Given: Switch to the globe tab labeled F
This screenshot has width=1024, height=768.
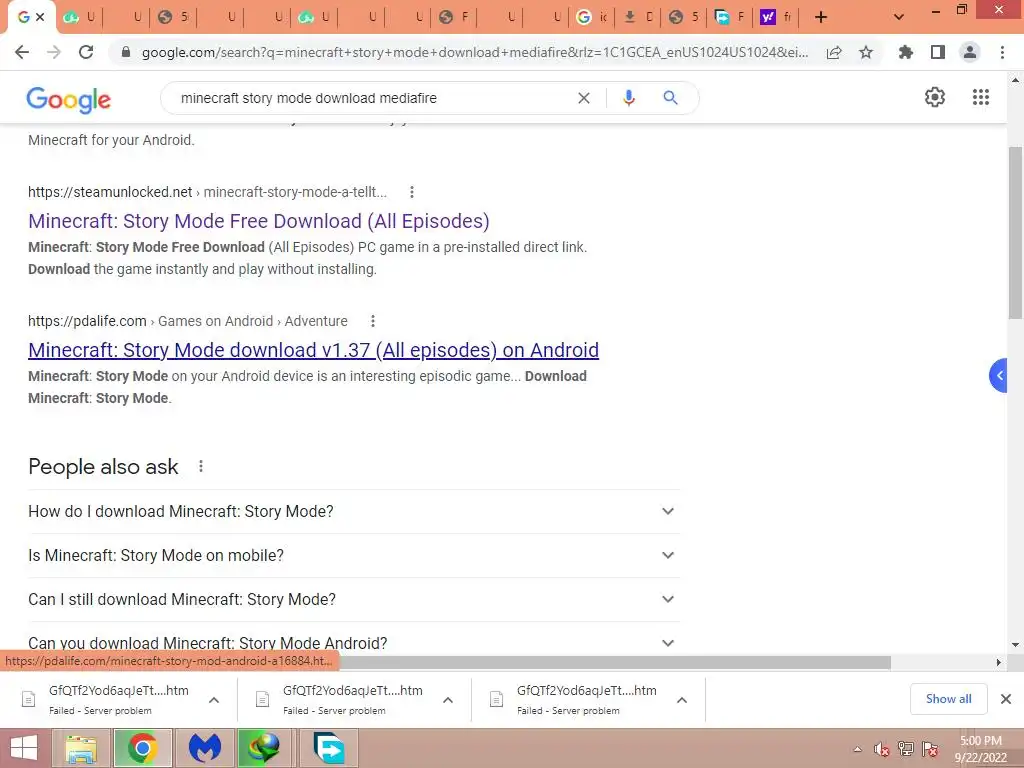Looking at the screenshot, I should 455,17.
